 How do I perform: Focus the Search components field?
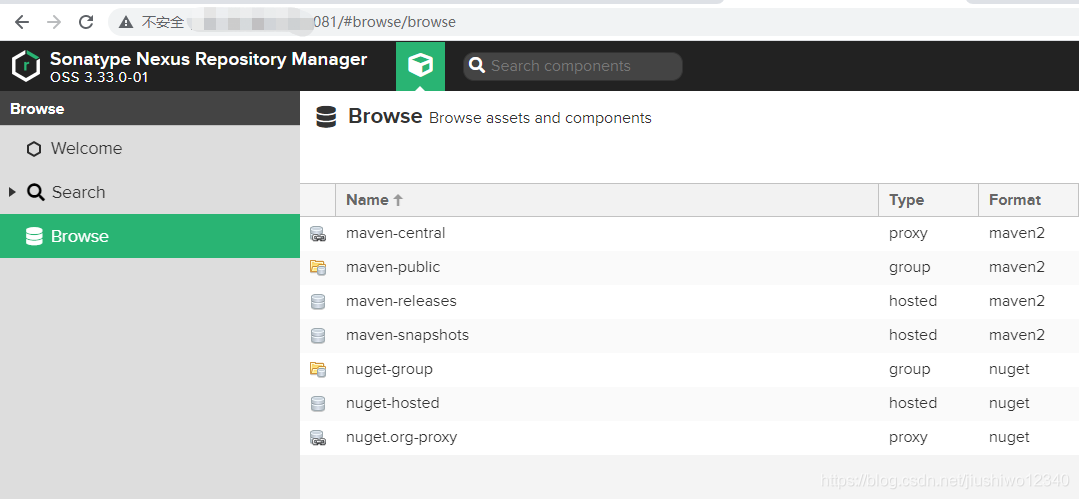573,66
